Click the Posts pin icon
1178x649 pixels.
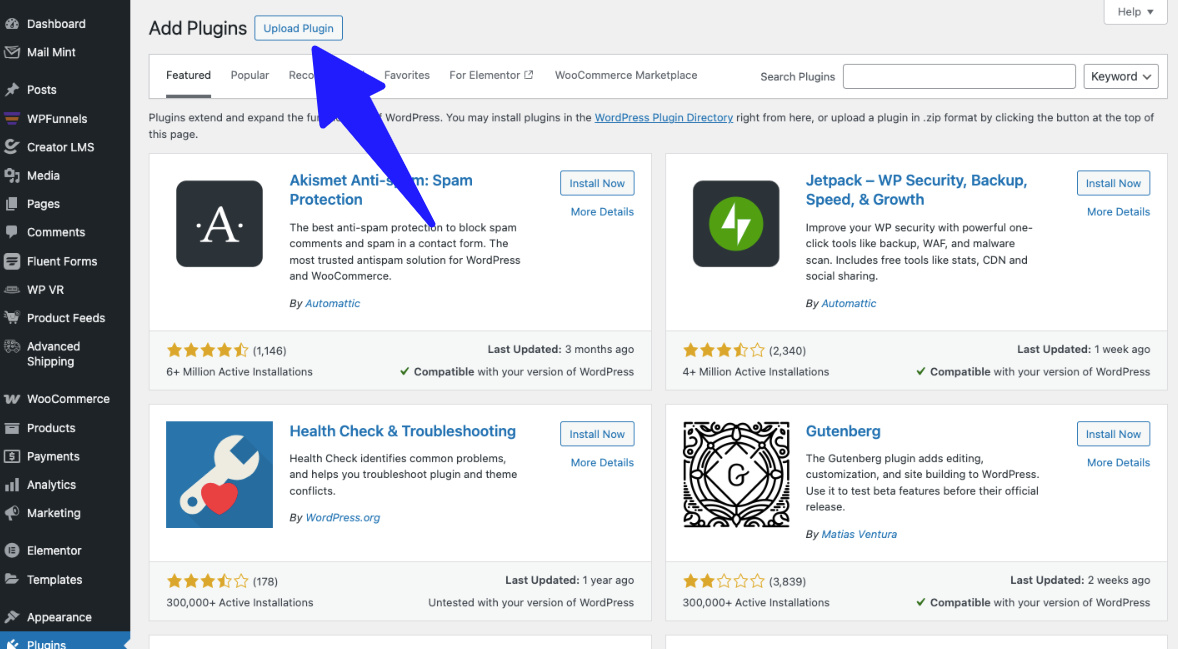[x=12, y=90]
